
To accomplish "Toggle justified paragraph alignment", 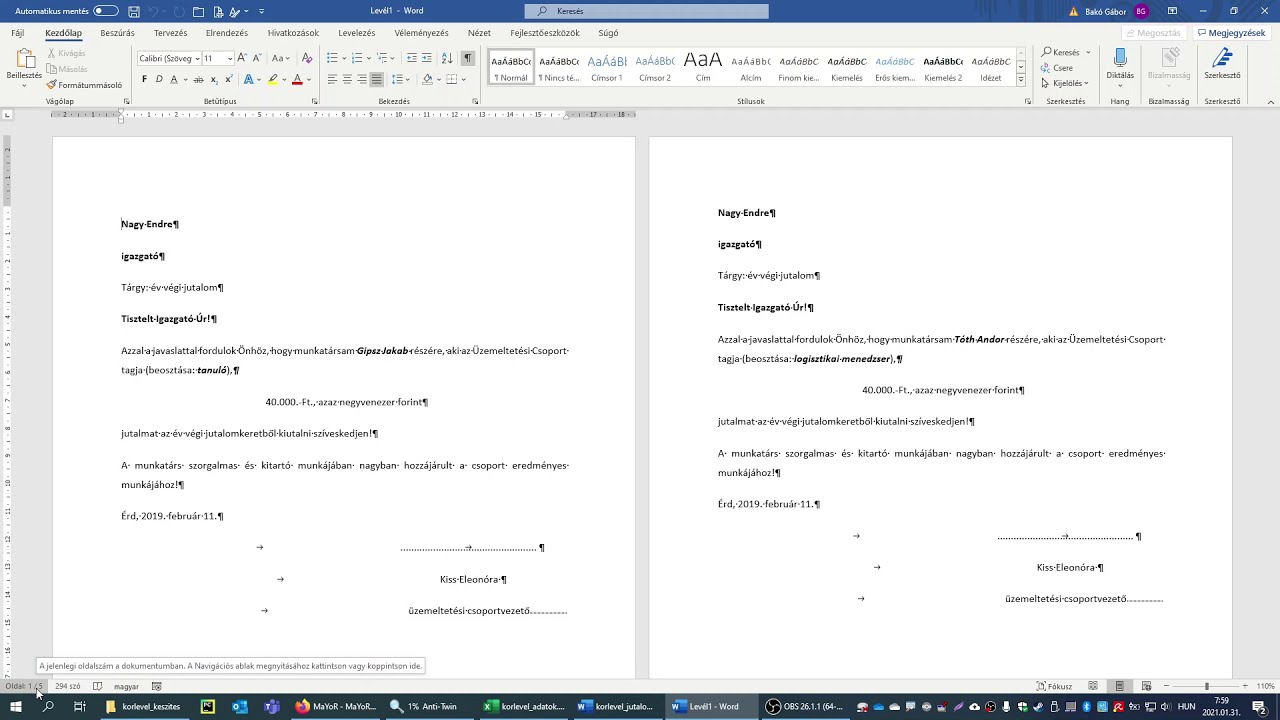I will coord(377,79).
